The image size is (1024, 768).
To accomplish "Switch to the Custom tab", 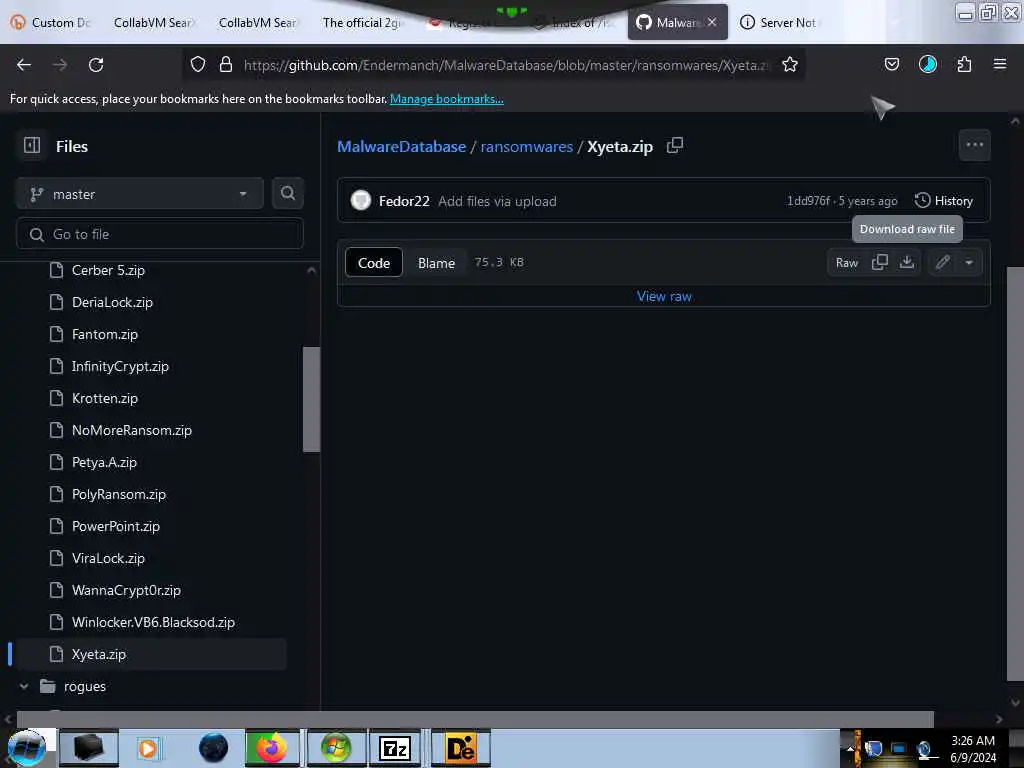I will coord(51,22).
